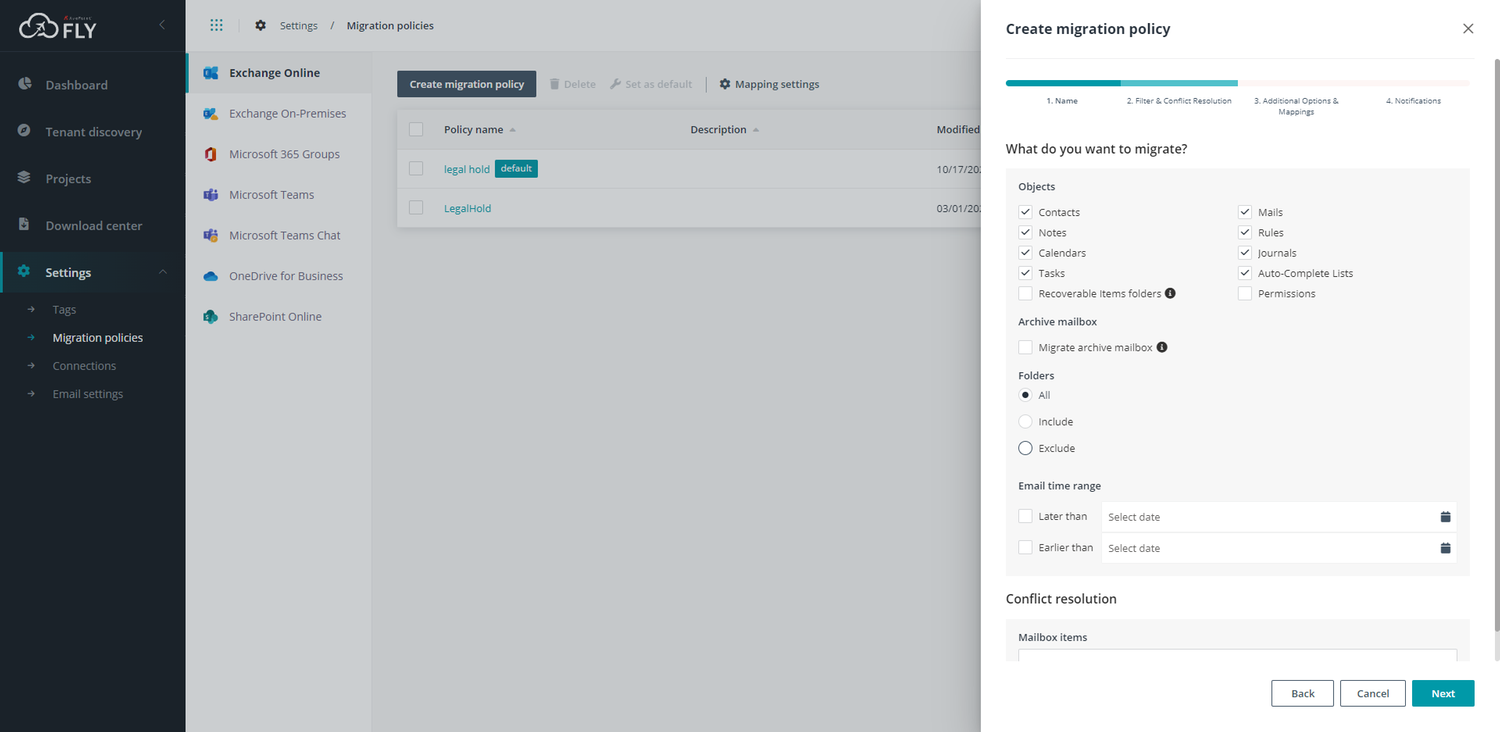Image resolution: width=1500 pixels, height=732 pixels.
Task: Open the legal hold policy
Action: 466,168
